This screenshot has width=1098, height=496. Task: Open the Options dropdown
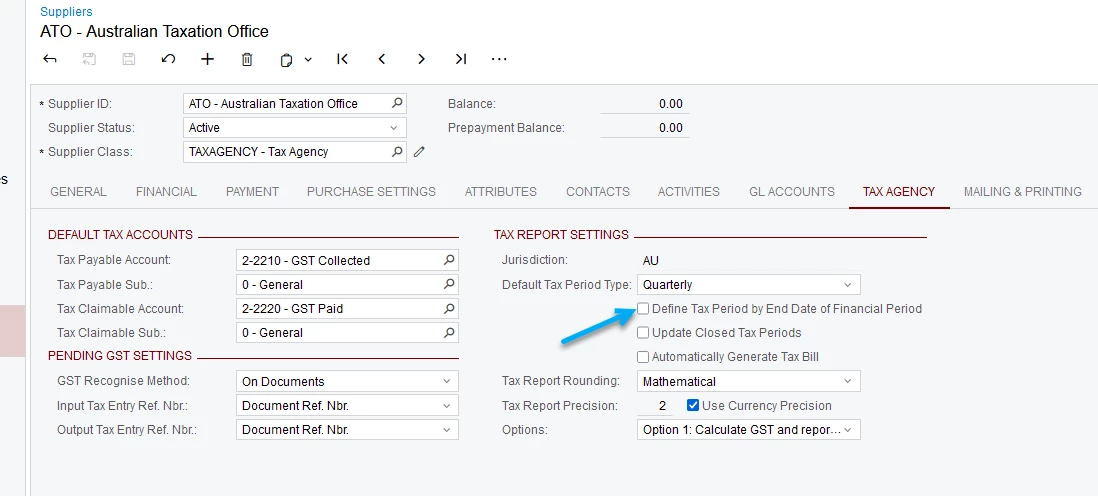(x=849, y=429)
